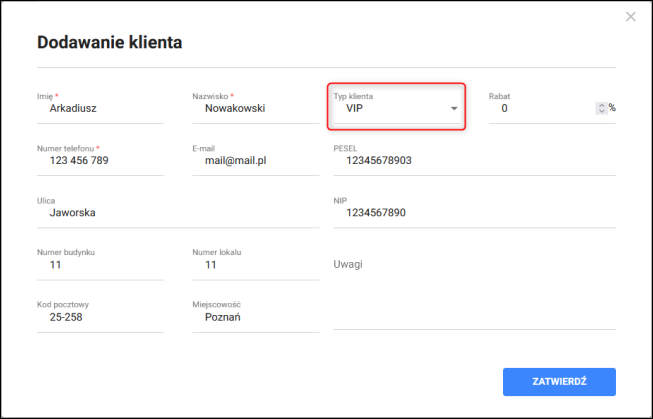
Task: Click the Numer budynku field
Action: tap(100, 265)
